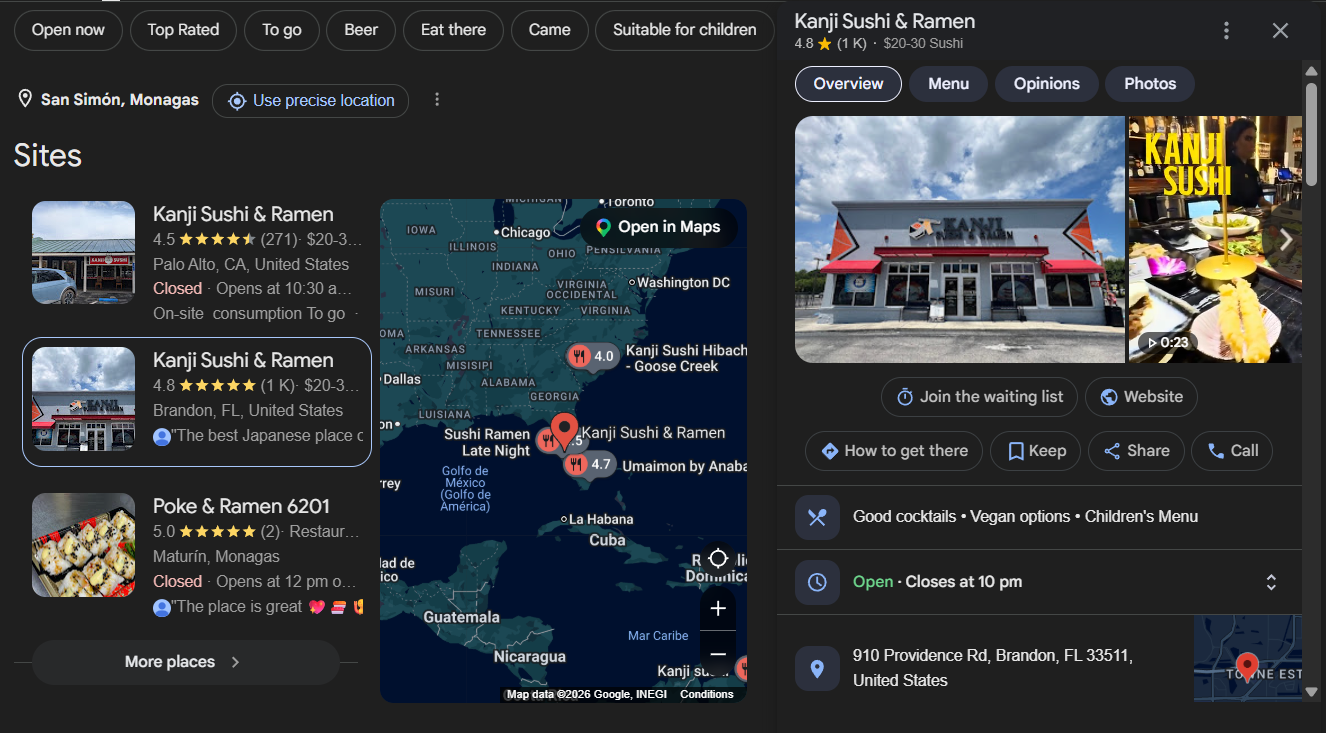Click Use precise location button
This screenshot has width=1326, height=733.
click(x=310, y=100)
